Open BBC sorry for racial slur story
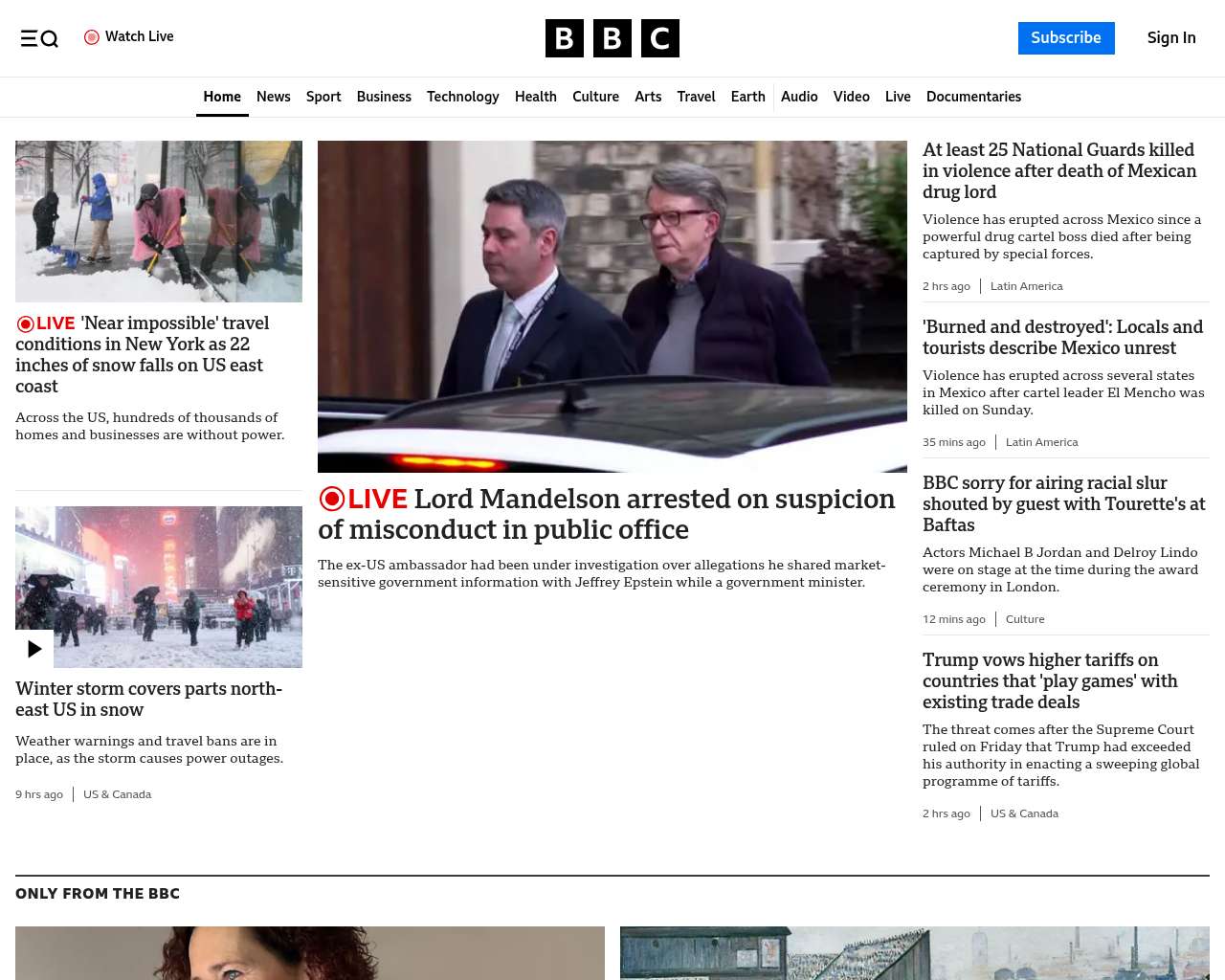Viewport: 1225px width, 980px height. [1063, 504]
